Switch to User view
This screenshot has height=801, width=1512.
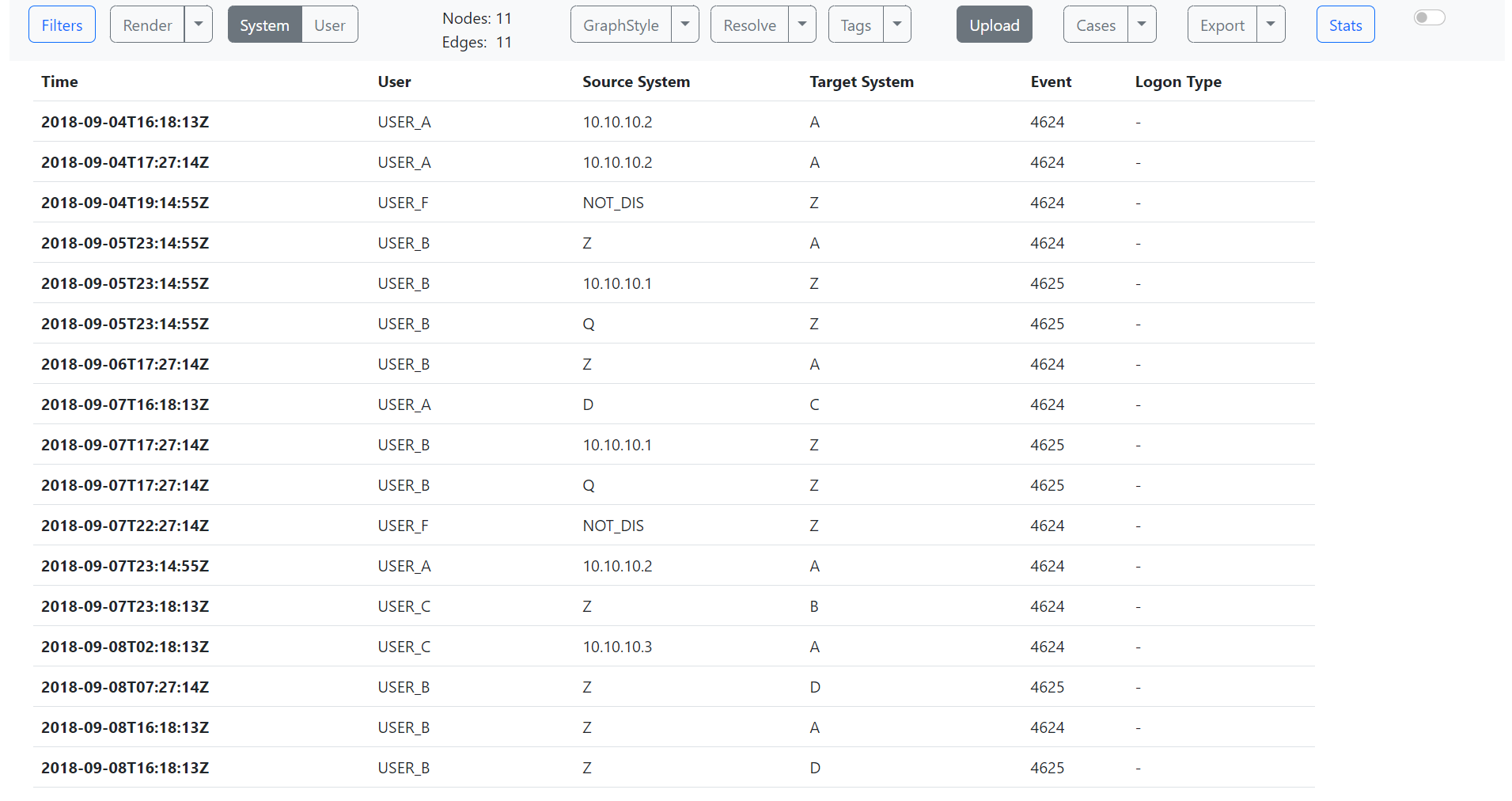[330, 25]
